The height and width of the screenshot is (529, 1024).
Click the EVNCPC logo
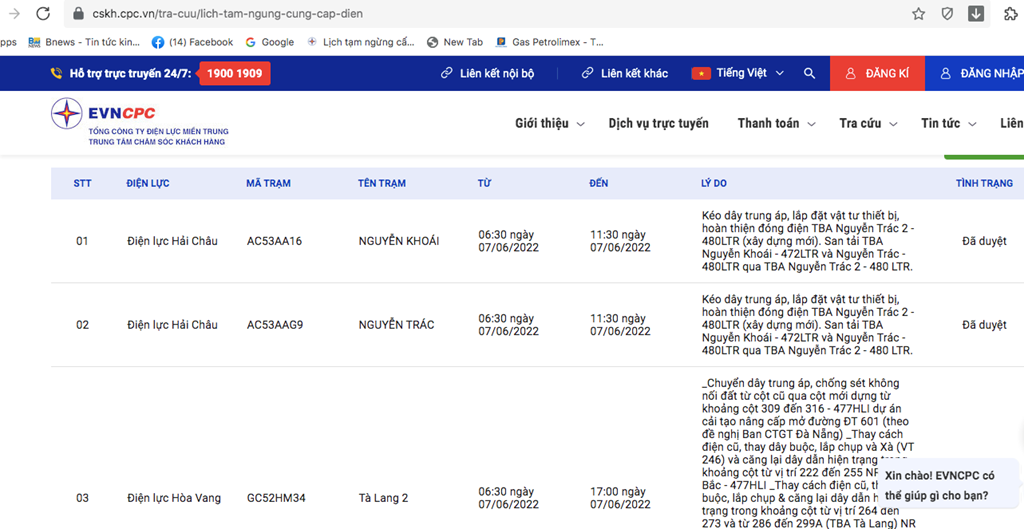pos(105,114)
